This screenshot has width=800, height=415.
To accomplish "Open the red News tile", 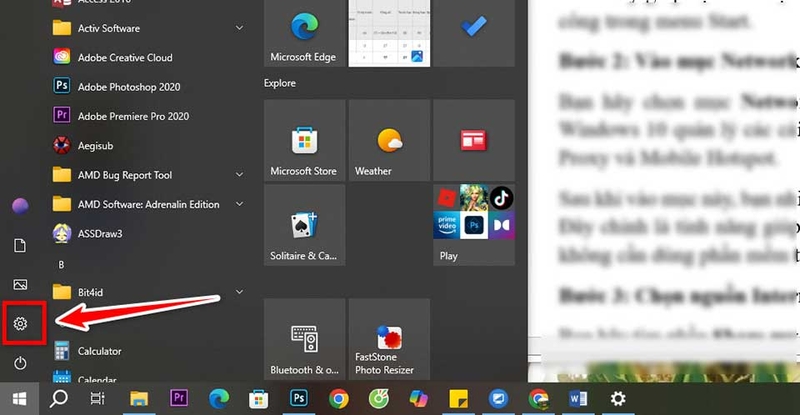I will pos(474,140).
